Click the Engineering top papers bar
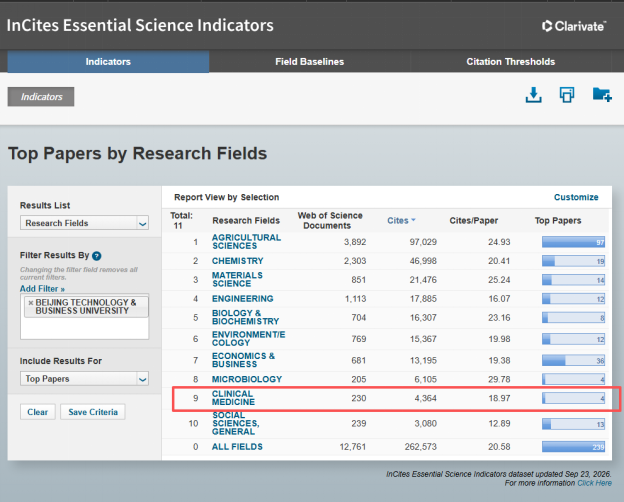The height and width of the screenshot is (502, 624). point(573,299)
